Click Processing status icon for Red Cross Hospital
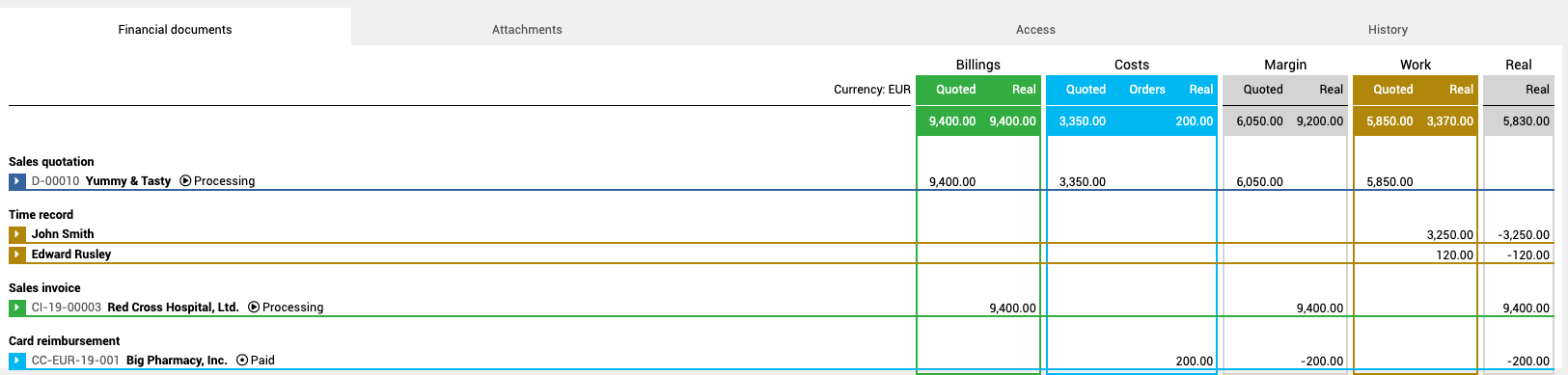Image resolution: width=1568 pixels, height=375 pixels. [254, 308]
